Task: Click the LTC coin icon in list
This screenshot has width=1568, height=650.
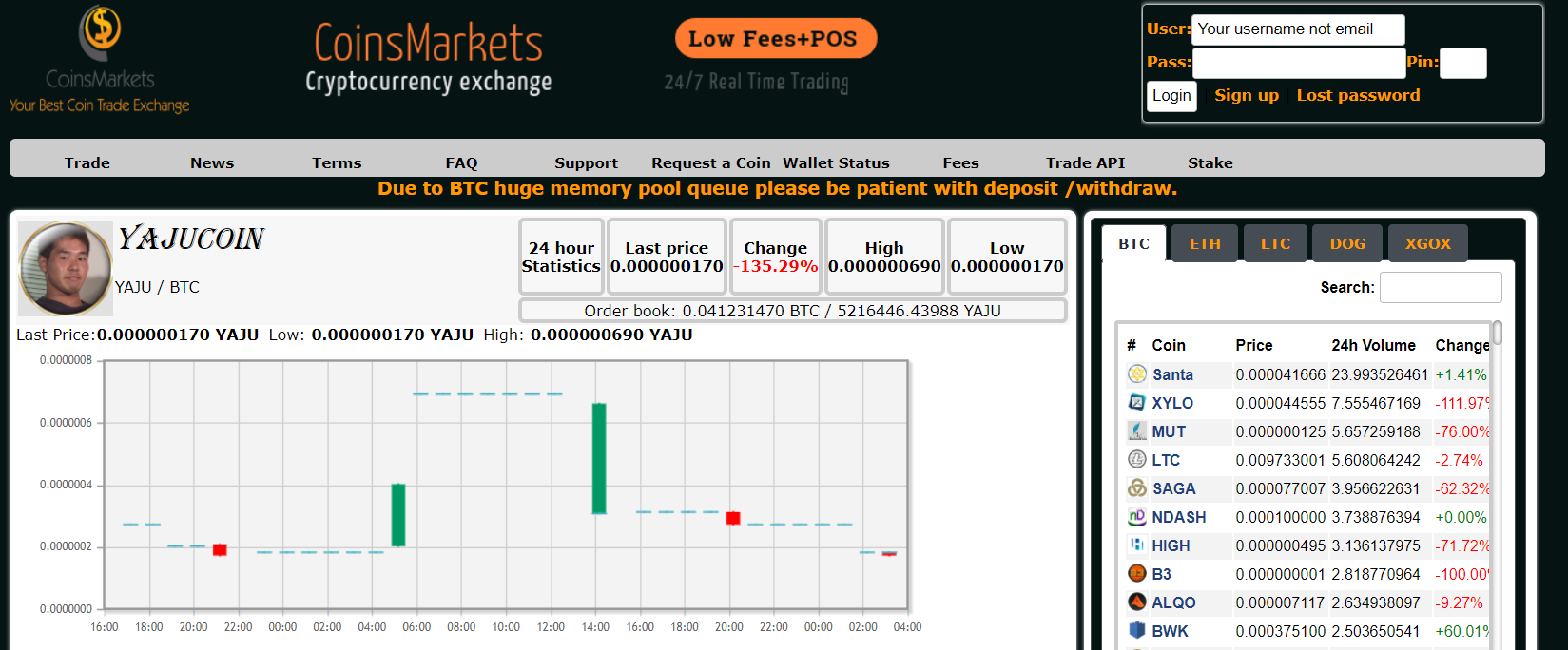Action: click(x=1137, y=460)
